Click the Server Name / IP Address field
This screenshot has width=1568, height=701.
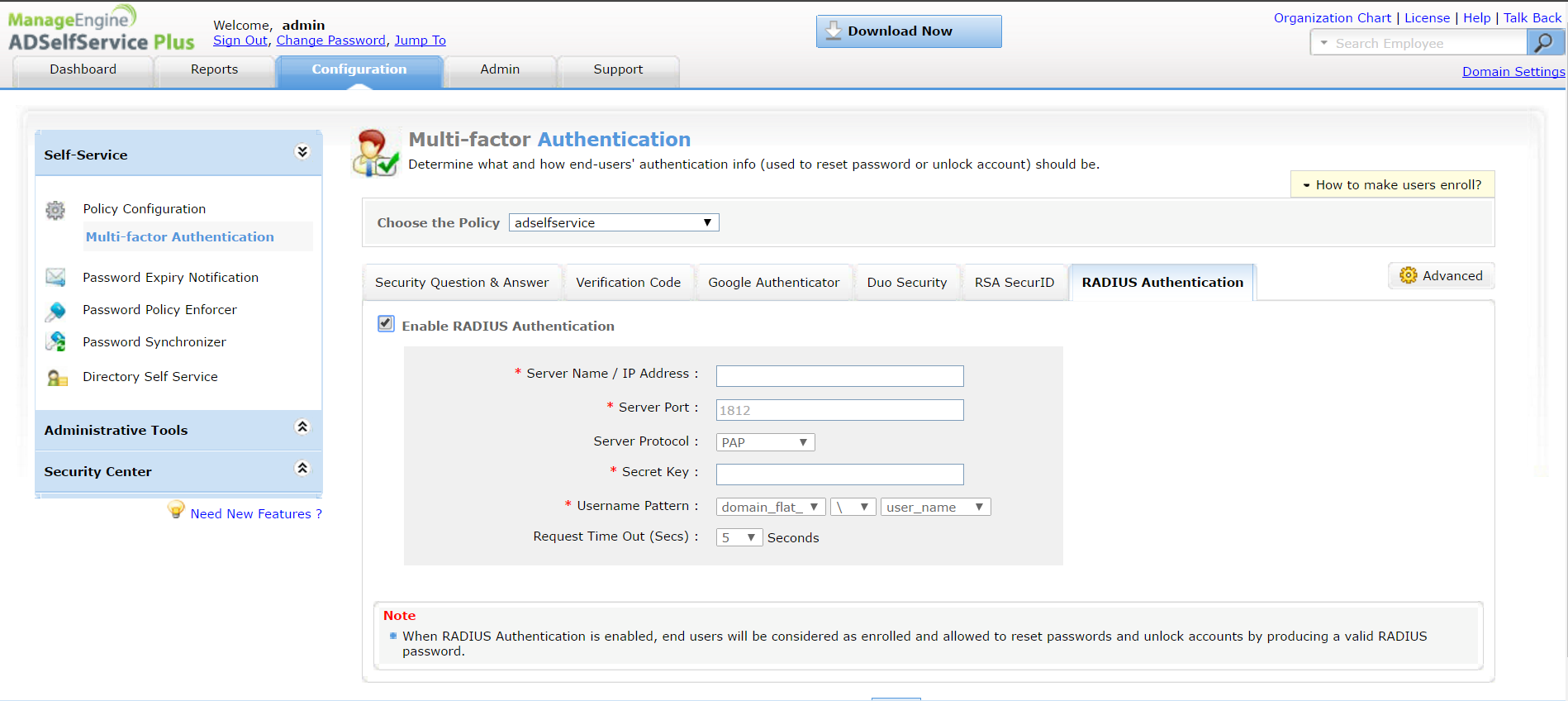click(x=839, y=376)
